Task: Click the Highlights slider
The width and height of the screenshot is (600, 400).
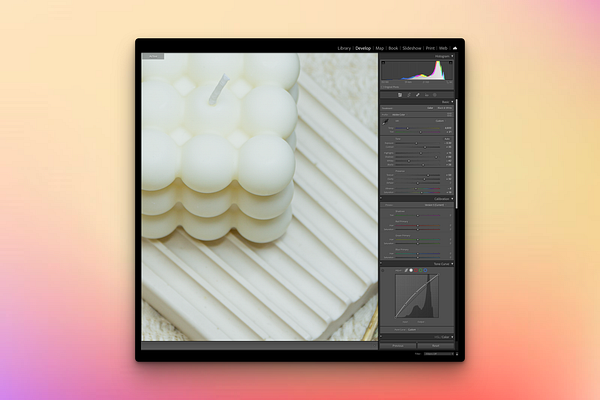Action: 417,153
